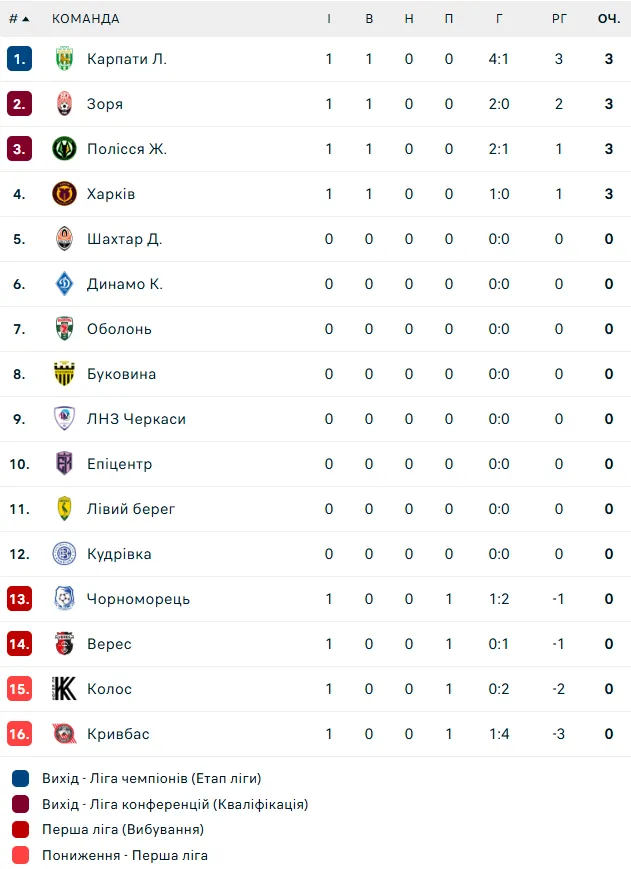631x869 pixels.
Task: Sort by the РГ goal difference header
Action: tap(559, 19)
